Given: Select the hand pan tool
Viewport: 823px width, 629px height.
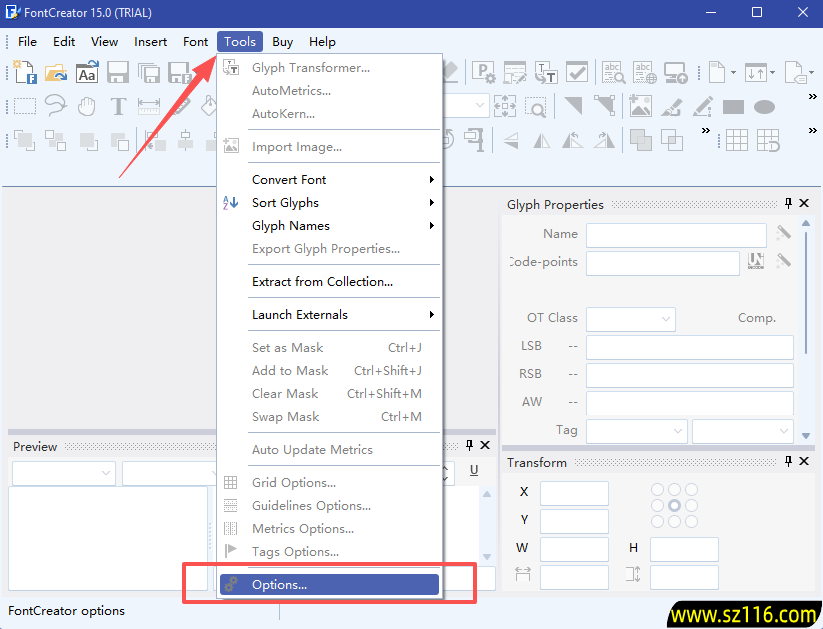Looking at the screenshot, I should 87,106.
